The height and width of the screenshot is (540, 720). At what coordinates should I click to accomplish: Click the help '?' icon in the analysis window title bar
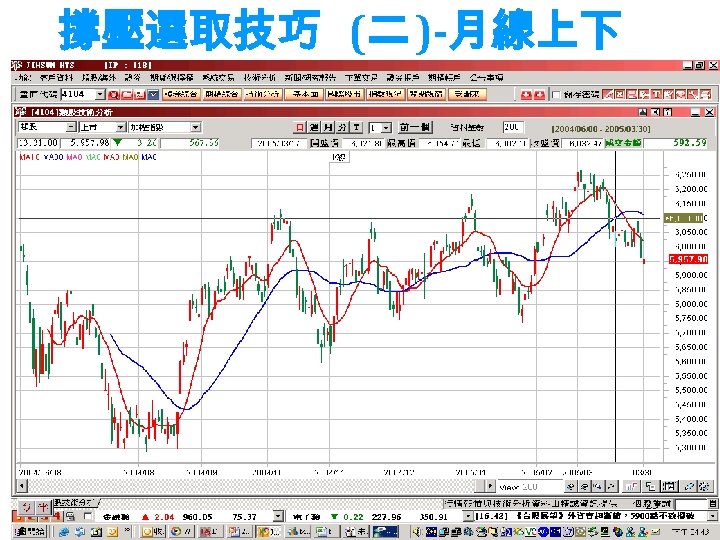[x=669, y=112]
